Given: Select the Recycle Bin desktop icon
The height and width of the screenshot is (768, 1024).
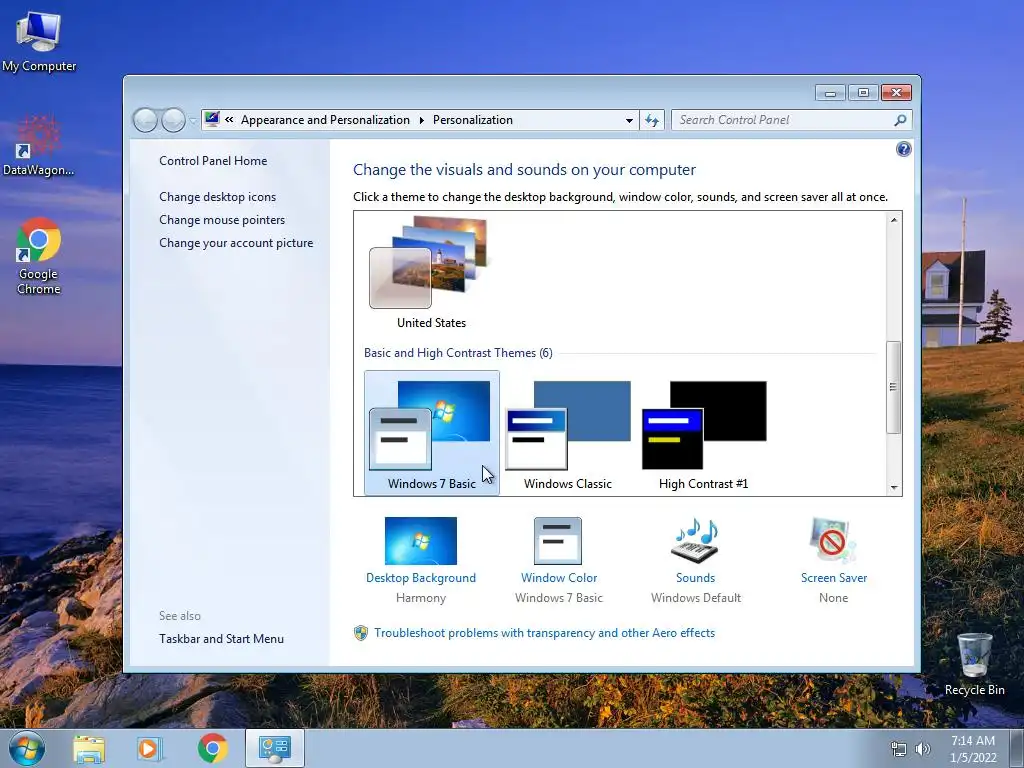Looking at the screenshot, I should [974, 665].
